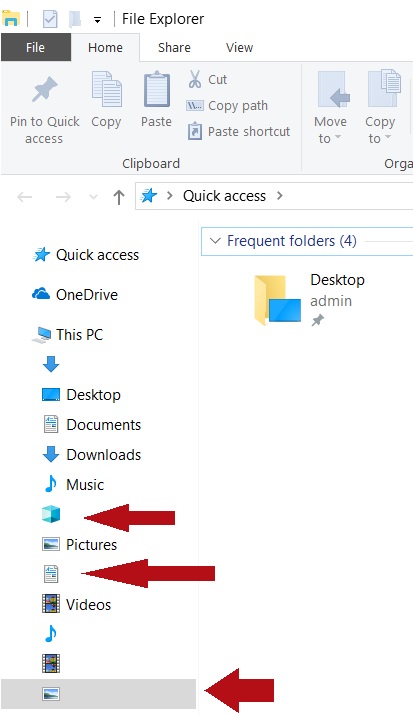Click the Pin to Quick access icon

tap(45, 89)
